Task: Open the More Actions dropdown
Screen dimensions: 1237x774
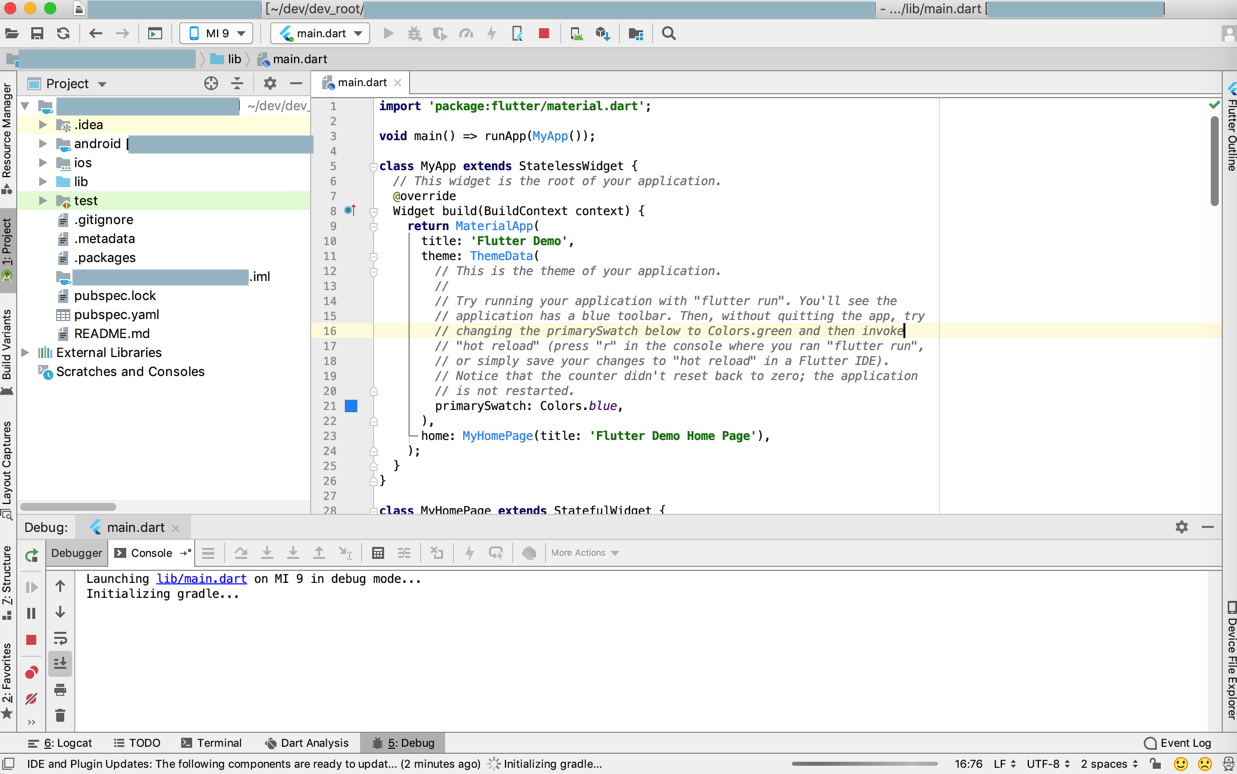Action: (x=585, y=553)
